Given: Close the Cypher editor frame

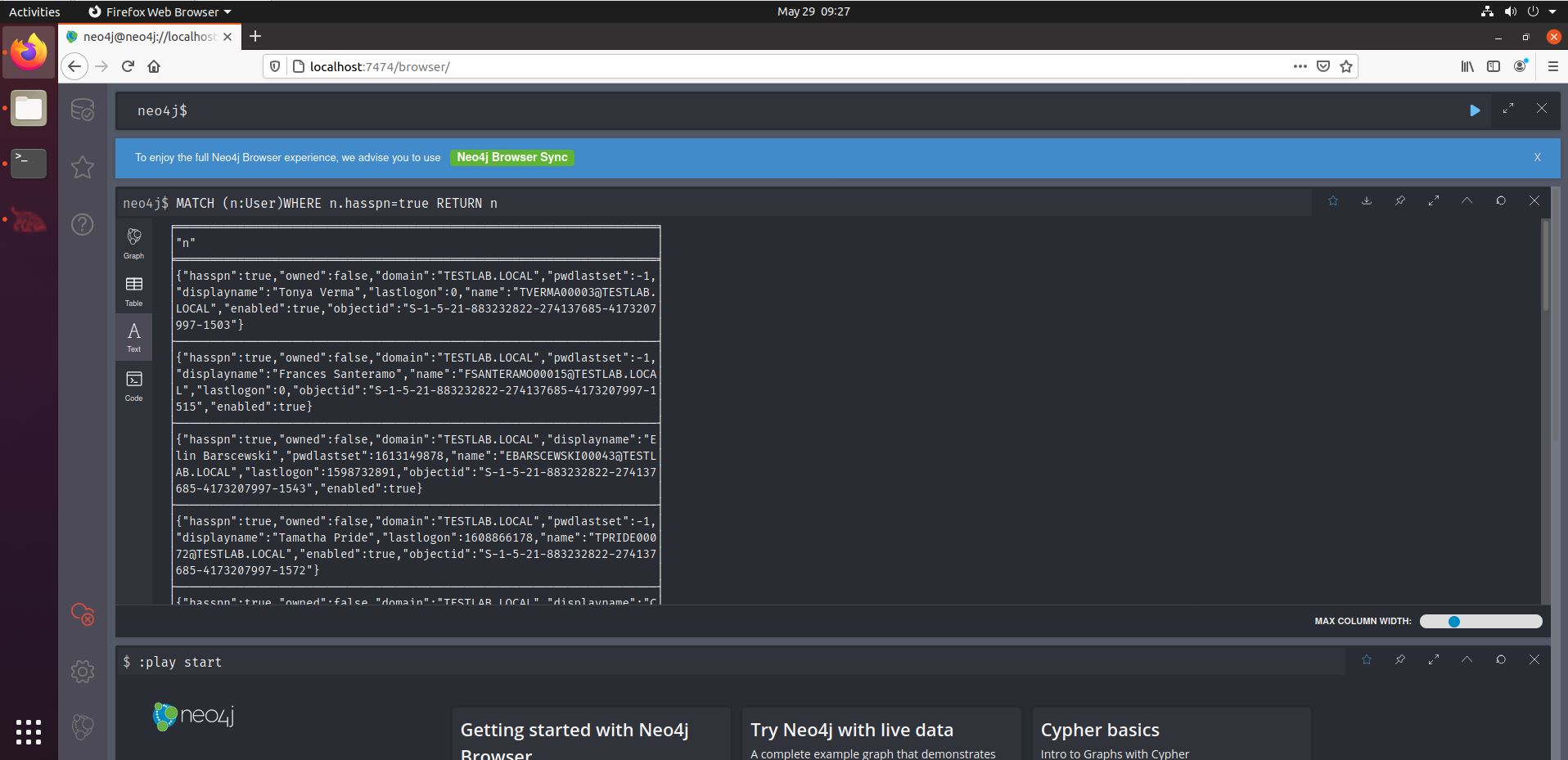Looking at the screenshot, I should tap(1542, 108).
